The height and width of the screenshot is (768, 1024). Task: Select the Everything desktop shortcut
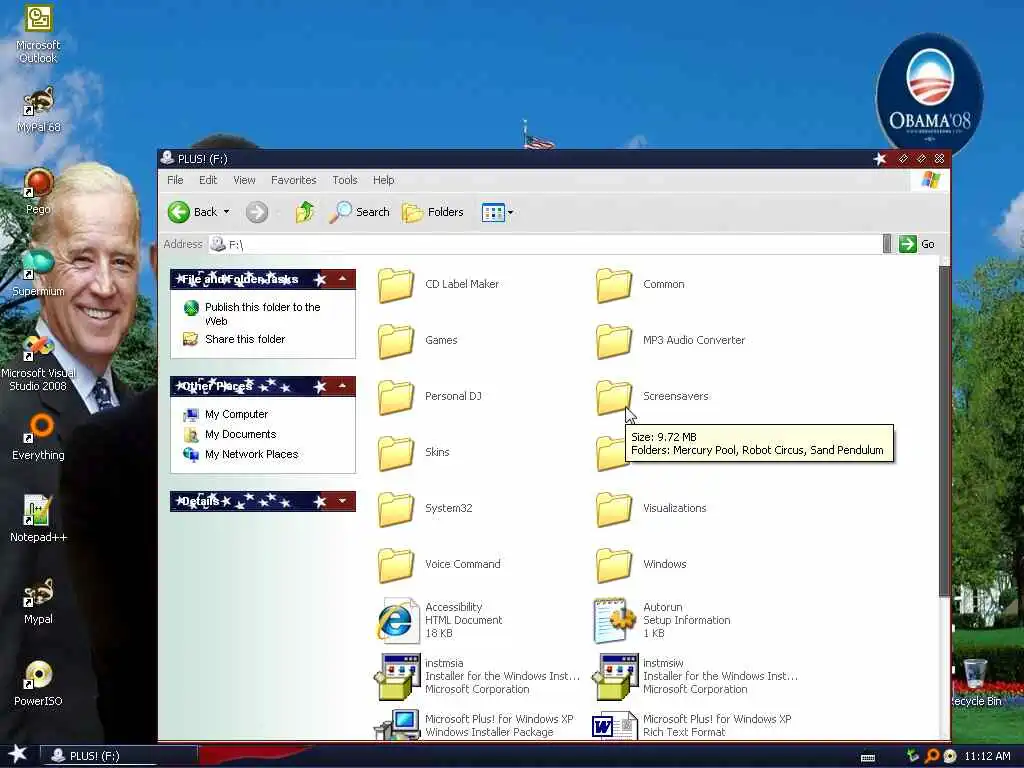click(38, 437)
